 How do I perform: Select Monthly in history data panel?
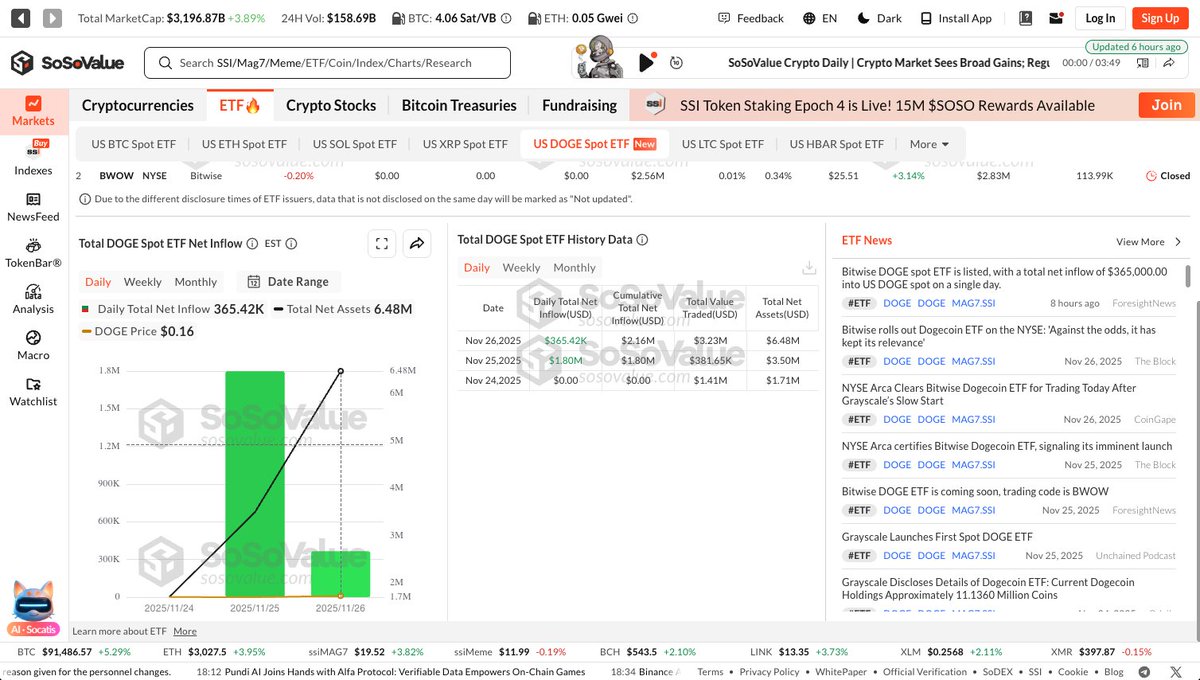point(574,267)
